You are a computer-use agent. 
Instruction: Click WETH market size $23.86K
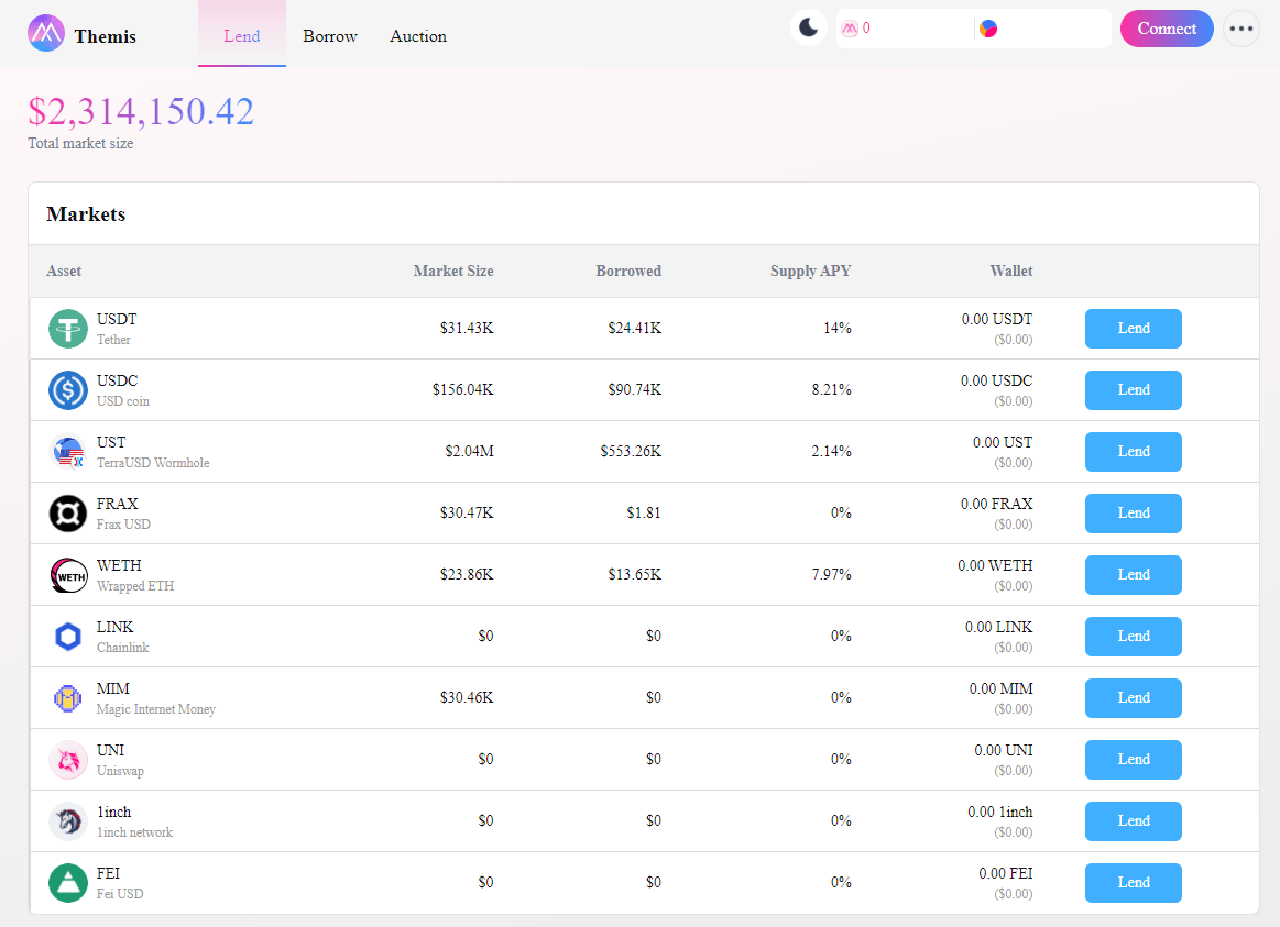click(466, 575)
